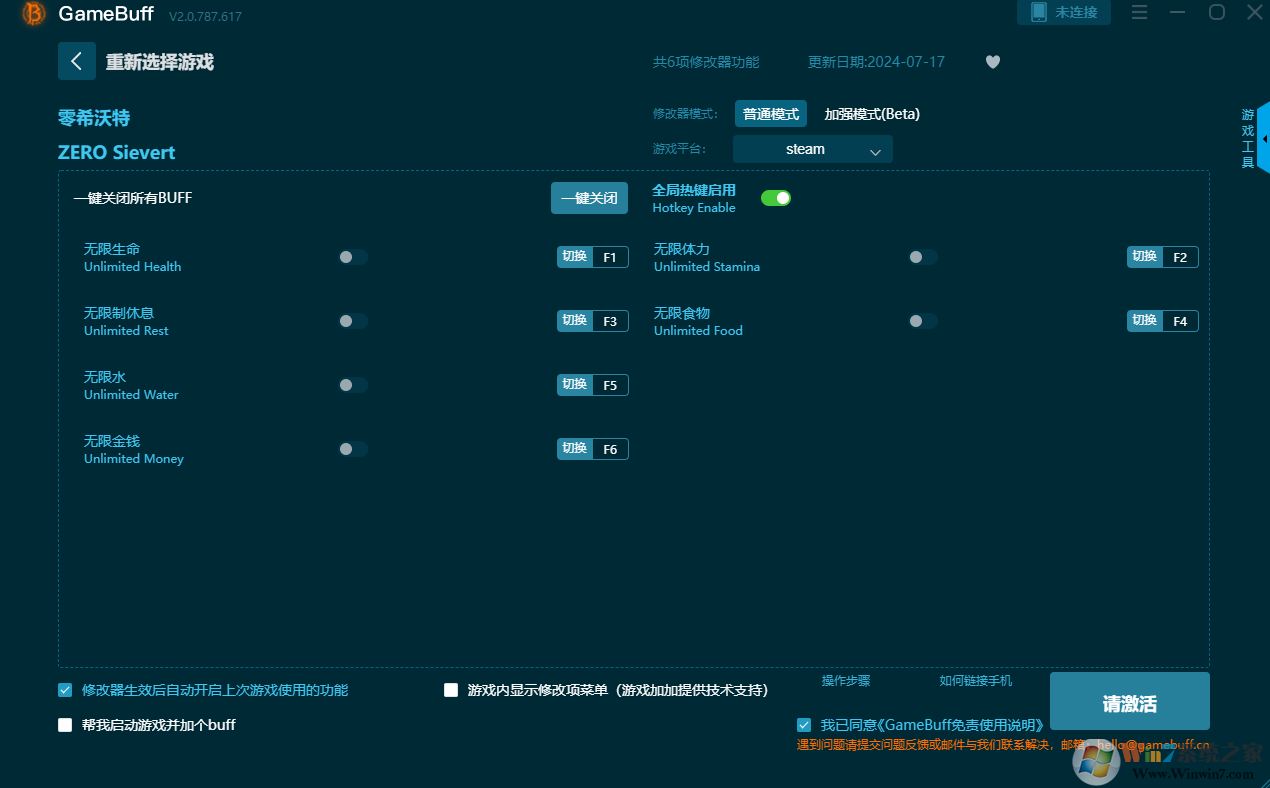
Task: Click the one-key close all button
Action: point(589,198)
